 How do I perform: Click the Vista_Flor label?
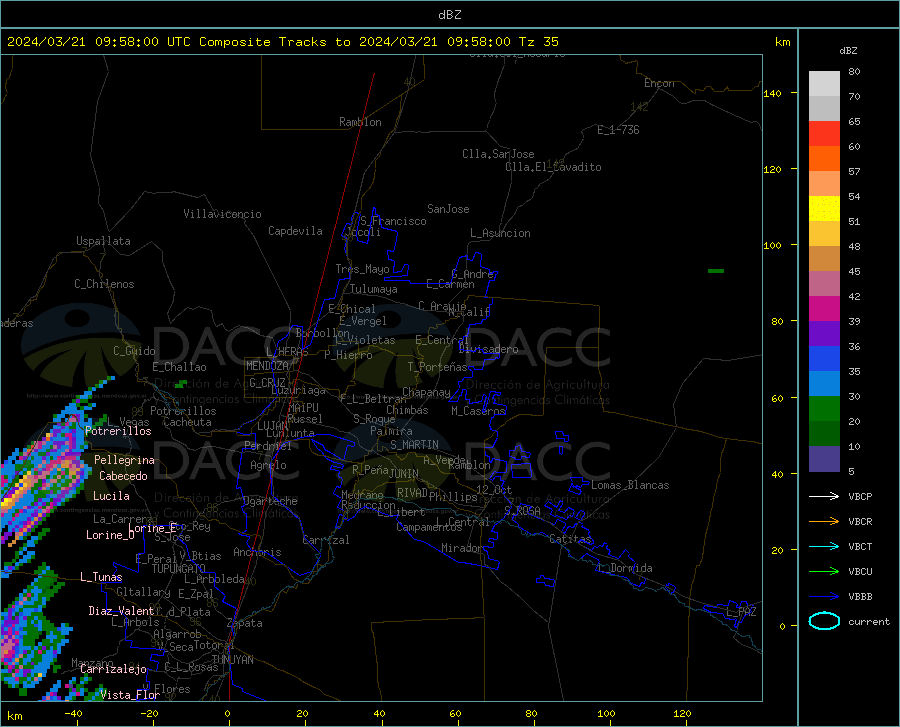point(130,695)
